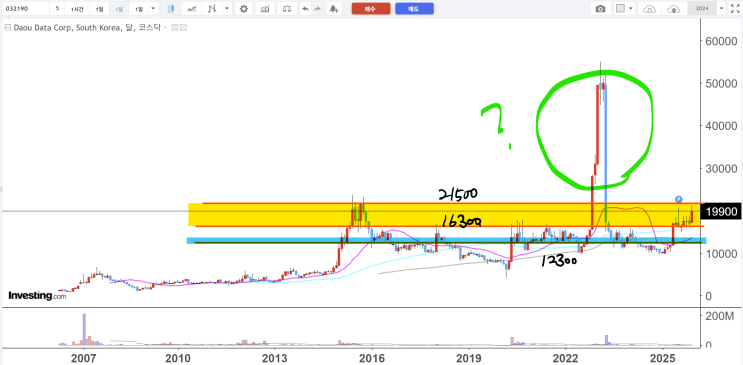
Task: Click the blue circle event marker near 2025
Action: coord(679,199)
